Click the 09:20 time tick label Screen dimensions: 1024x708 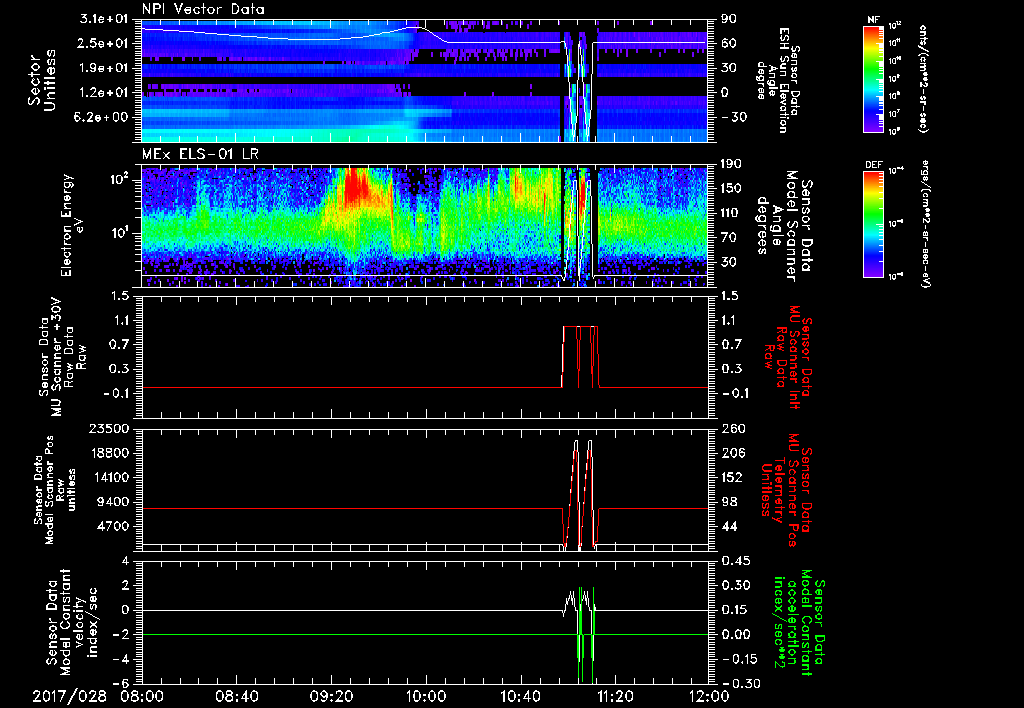point(331,696)
